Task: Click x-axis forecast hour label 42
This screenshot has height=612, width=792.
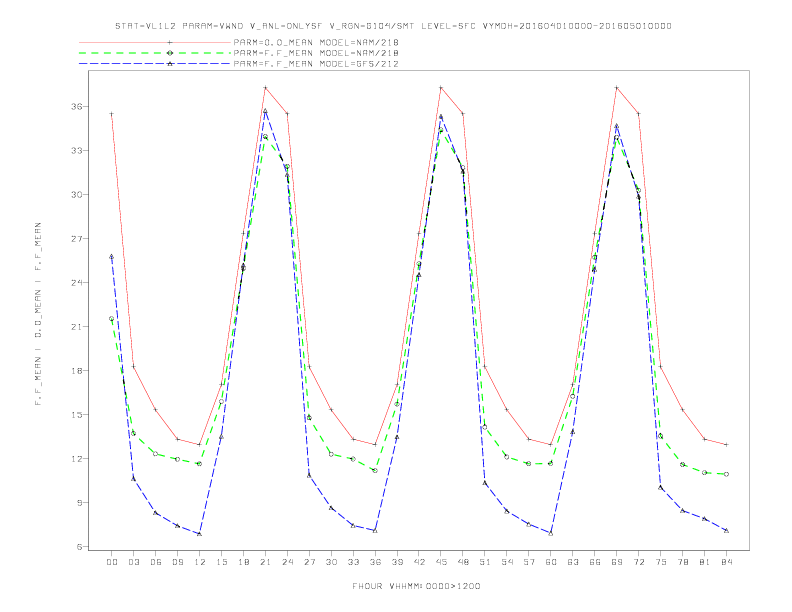Action: coord(419,562)
